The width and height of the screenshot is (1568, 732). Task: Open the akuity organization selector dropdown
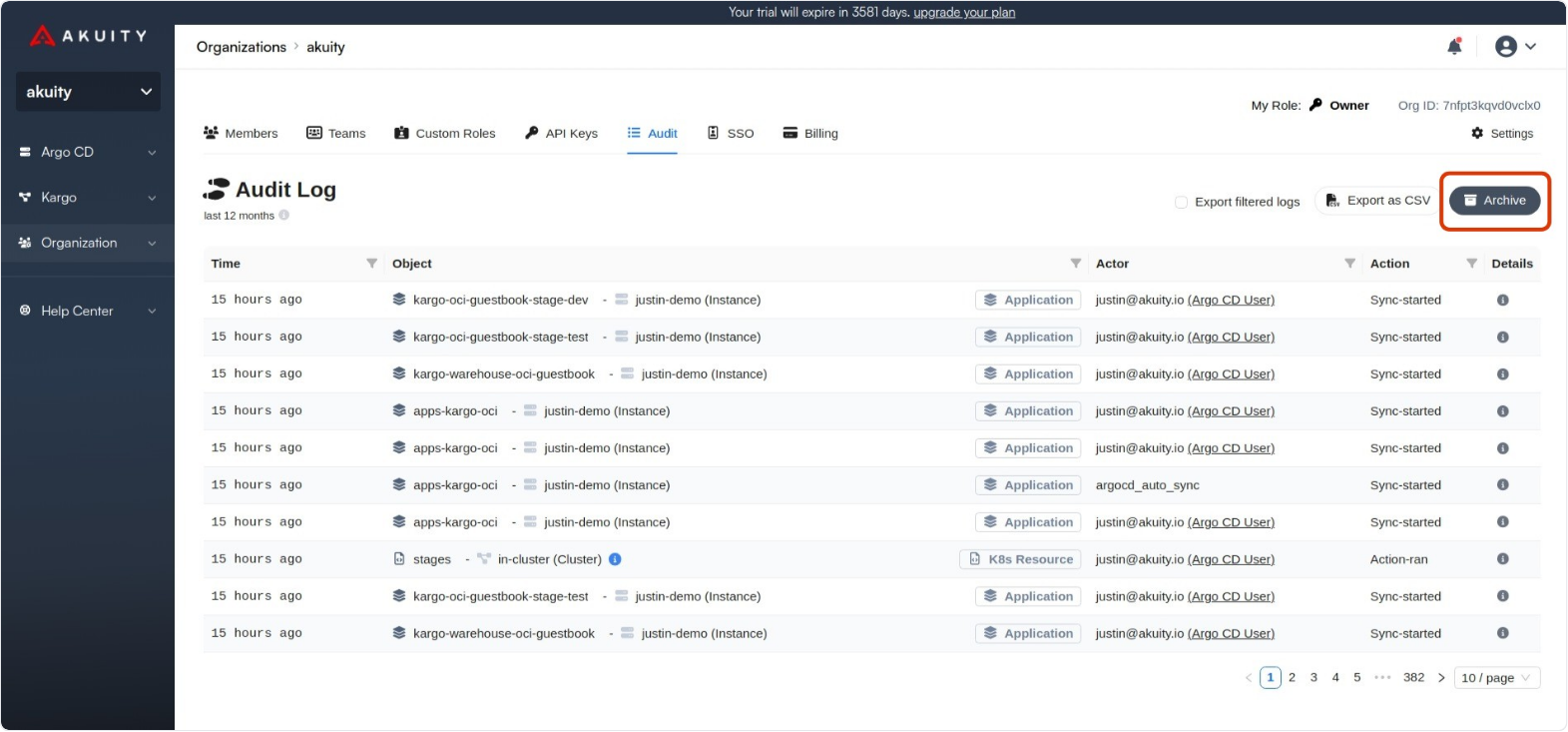(88, 92)
